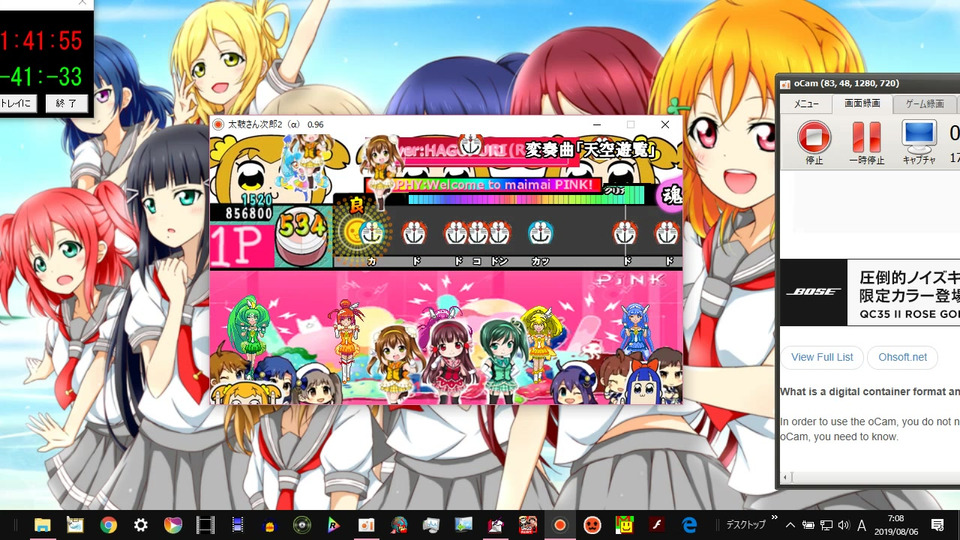This screenshot has width=960, height=540.
Task: Expand the デスクトップ toolbar chevron
Action: (774, 518)
